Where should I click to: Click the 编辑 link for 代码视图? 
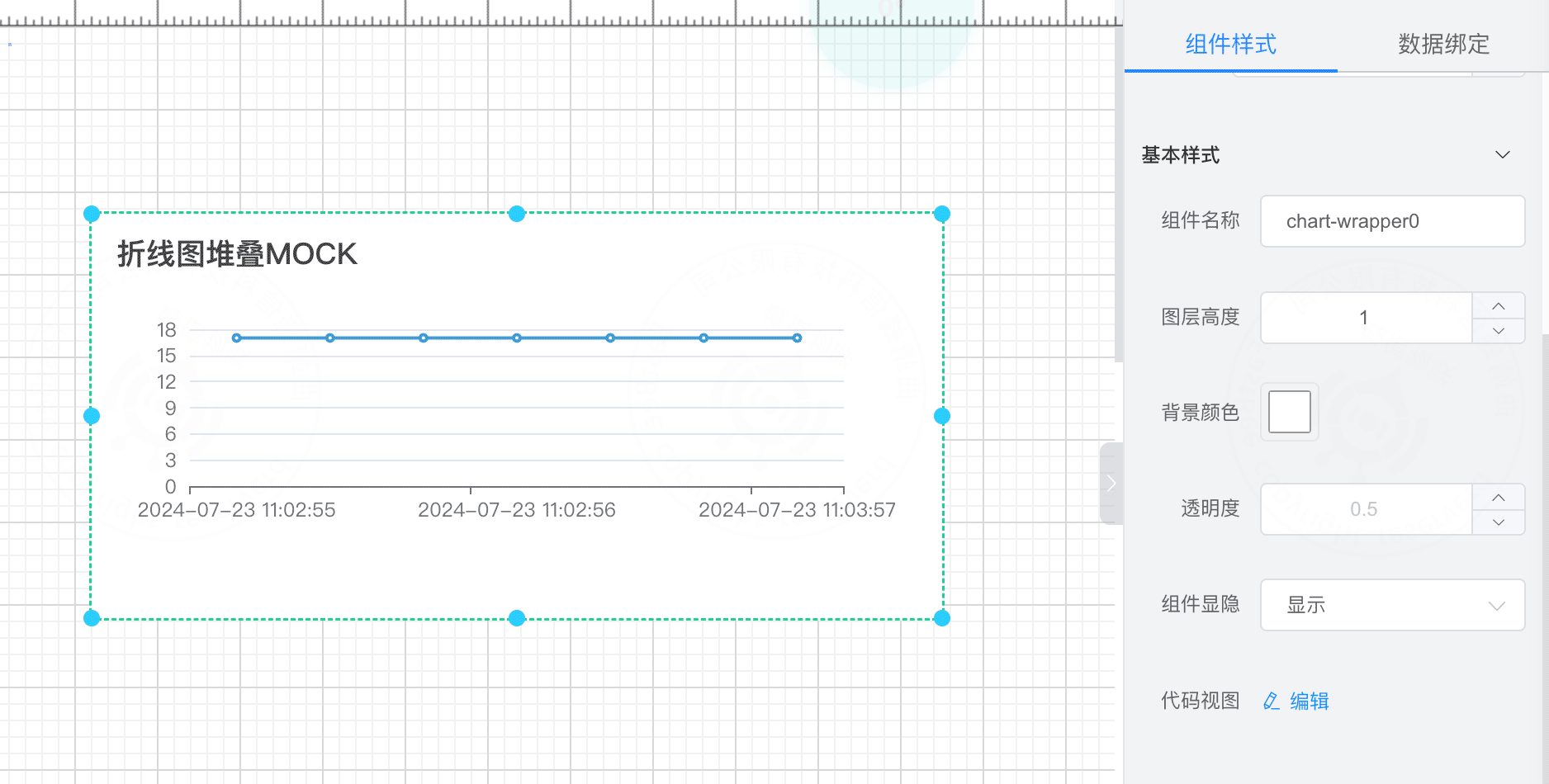(x=1310, y=701)
